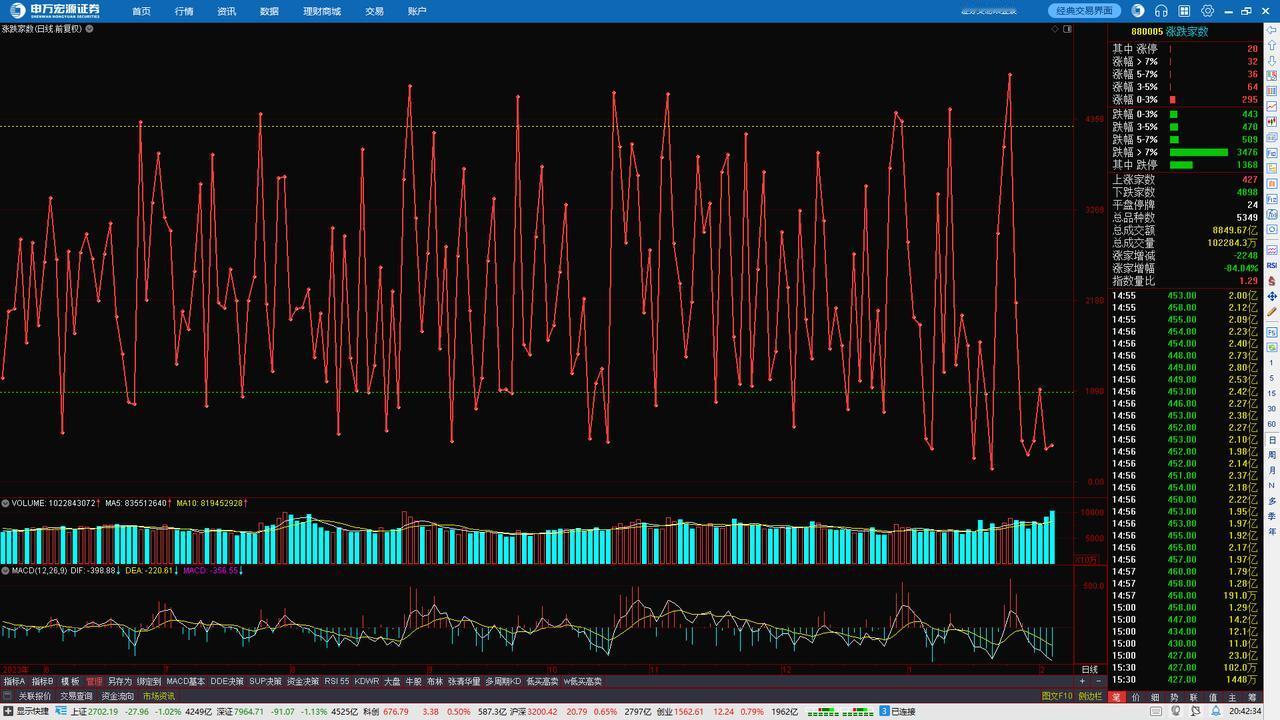The image size is (1280, 720).
Task: Toggle the MACD panel circle icon
Action: [5, 570]
